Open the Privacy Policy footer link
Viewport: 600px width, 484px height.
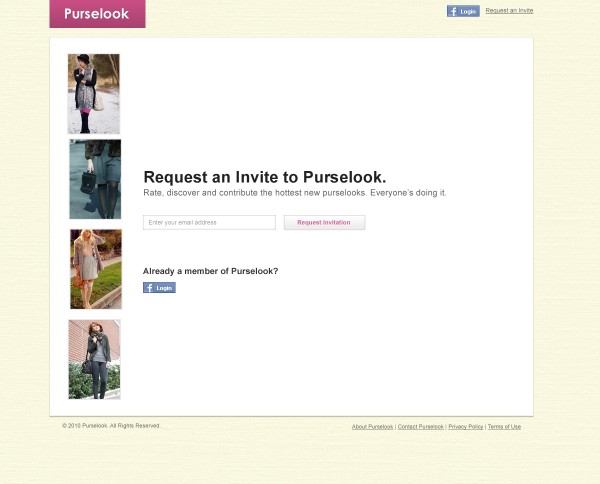[x=466, y=427]
